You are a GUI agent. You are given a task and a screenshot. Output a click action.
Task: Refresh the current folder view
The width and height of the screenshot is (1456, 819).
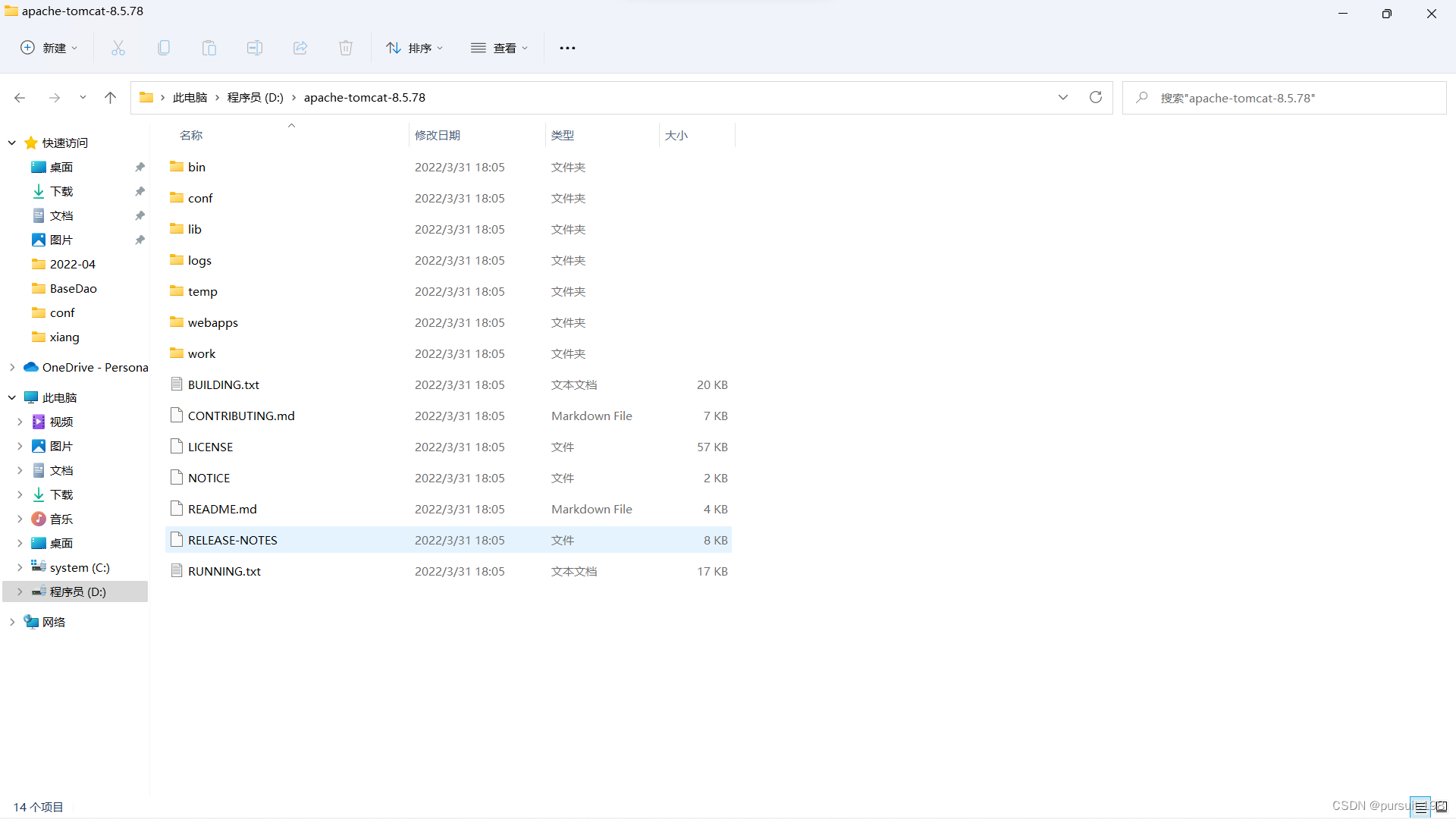tap(1096, 97)
